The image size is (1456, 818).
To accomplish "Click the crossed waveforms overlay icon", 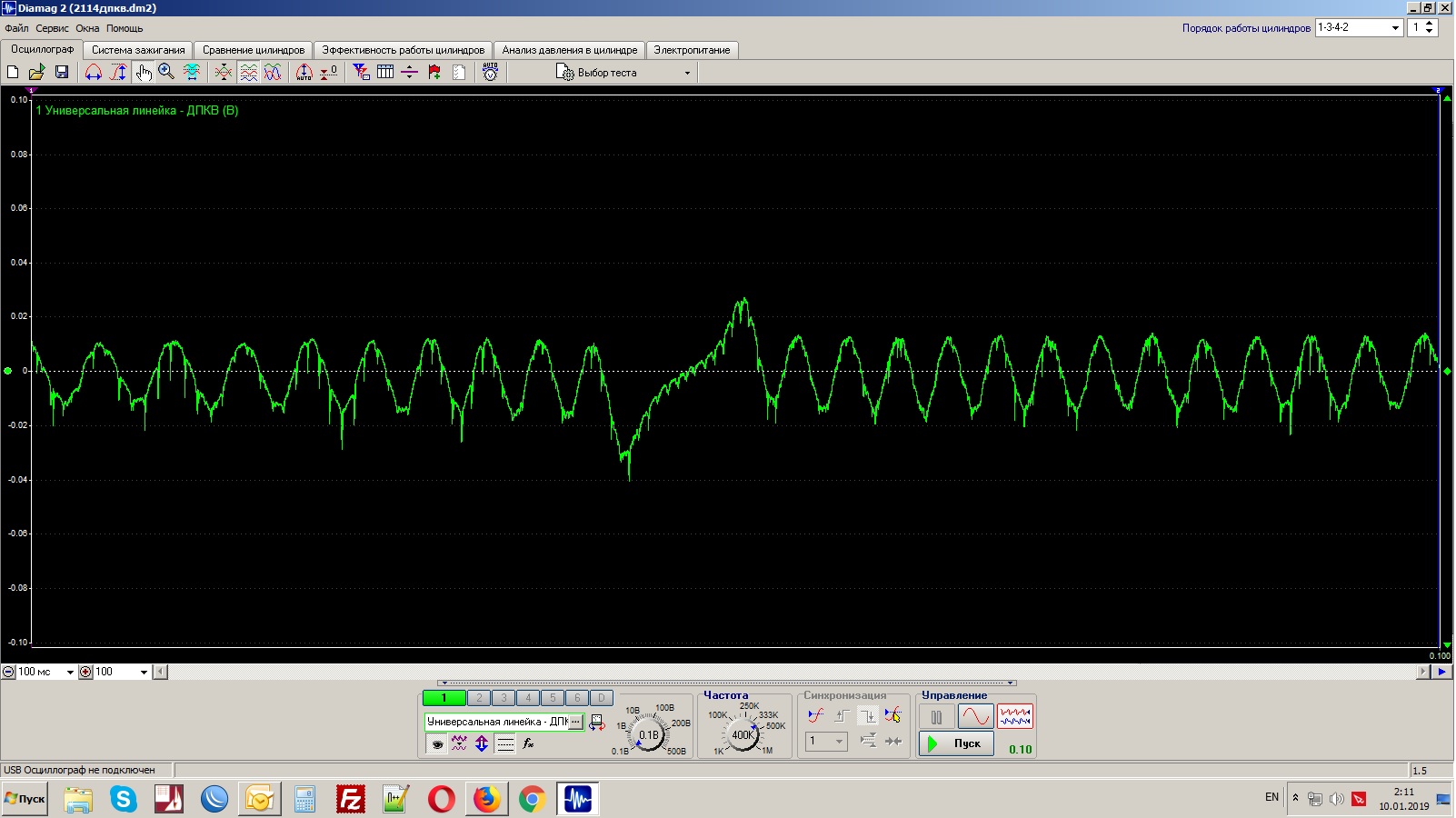I will tap(223, 72).
